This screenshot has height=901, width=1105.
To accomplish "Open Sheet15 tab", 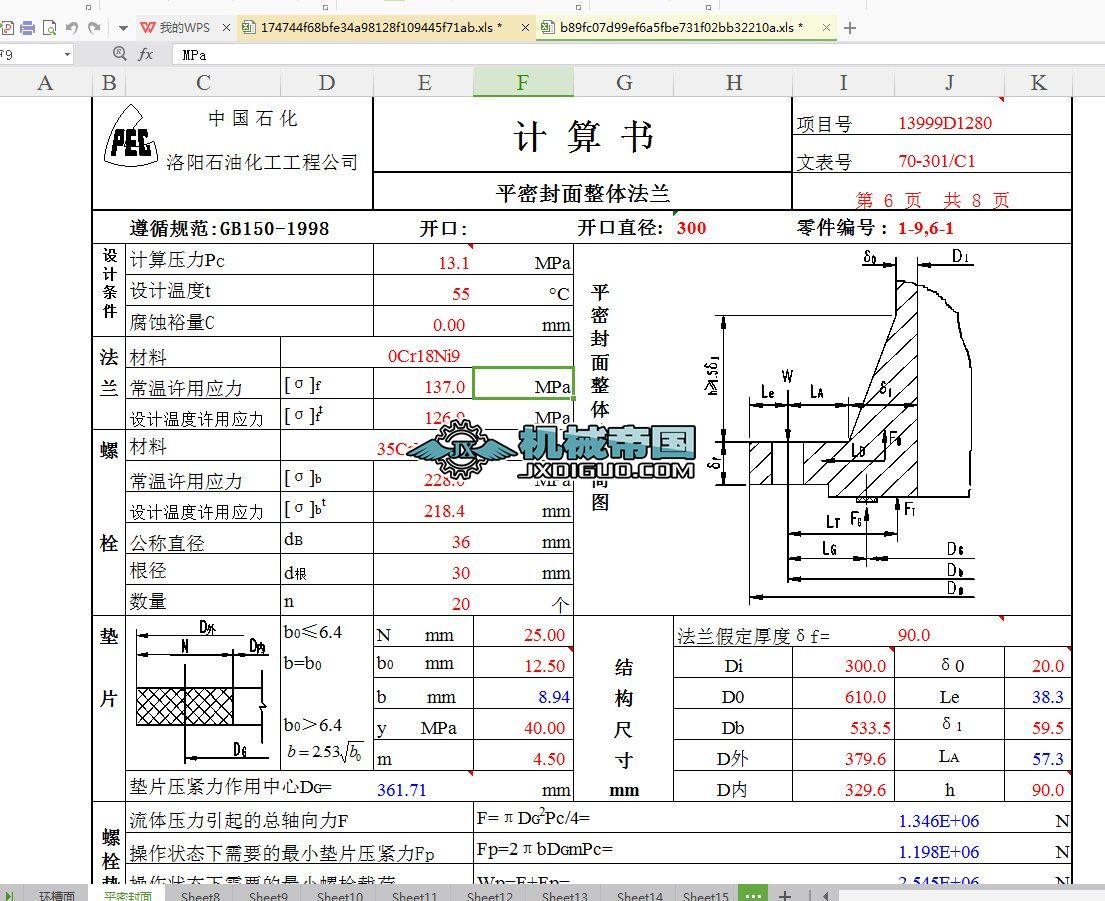I will (x=705, y=896).
